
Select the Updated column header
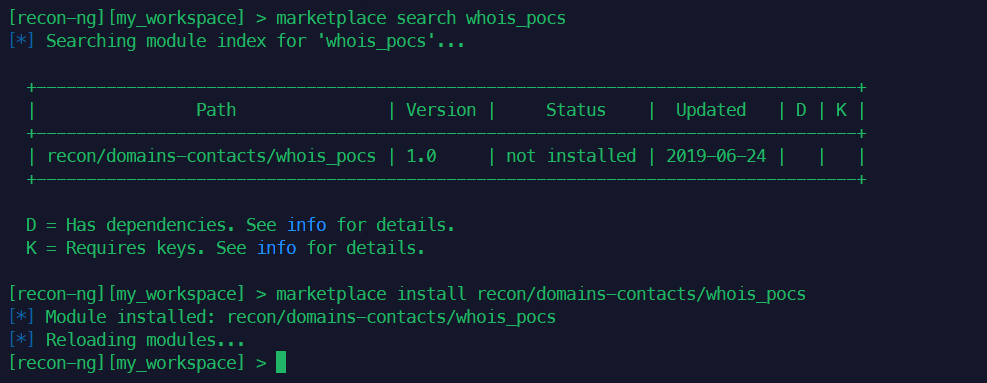[x=711, y=110]
